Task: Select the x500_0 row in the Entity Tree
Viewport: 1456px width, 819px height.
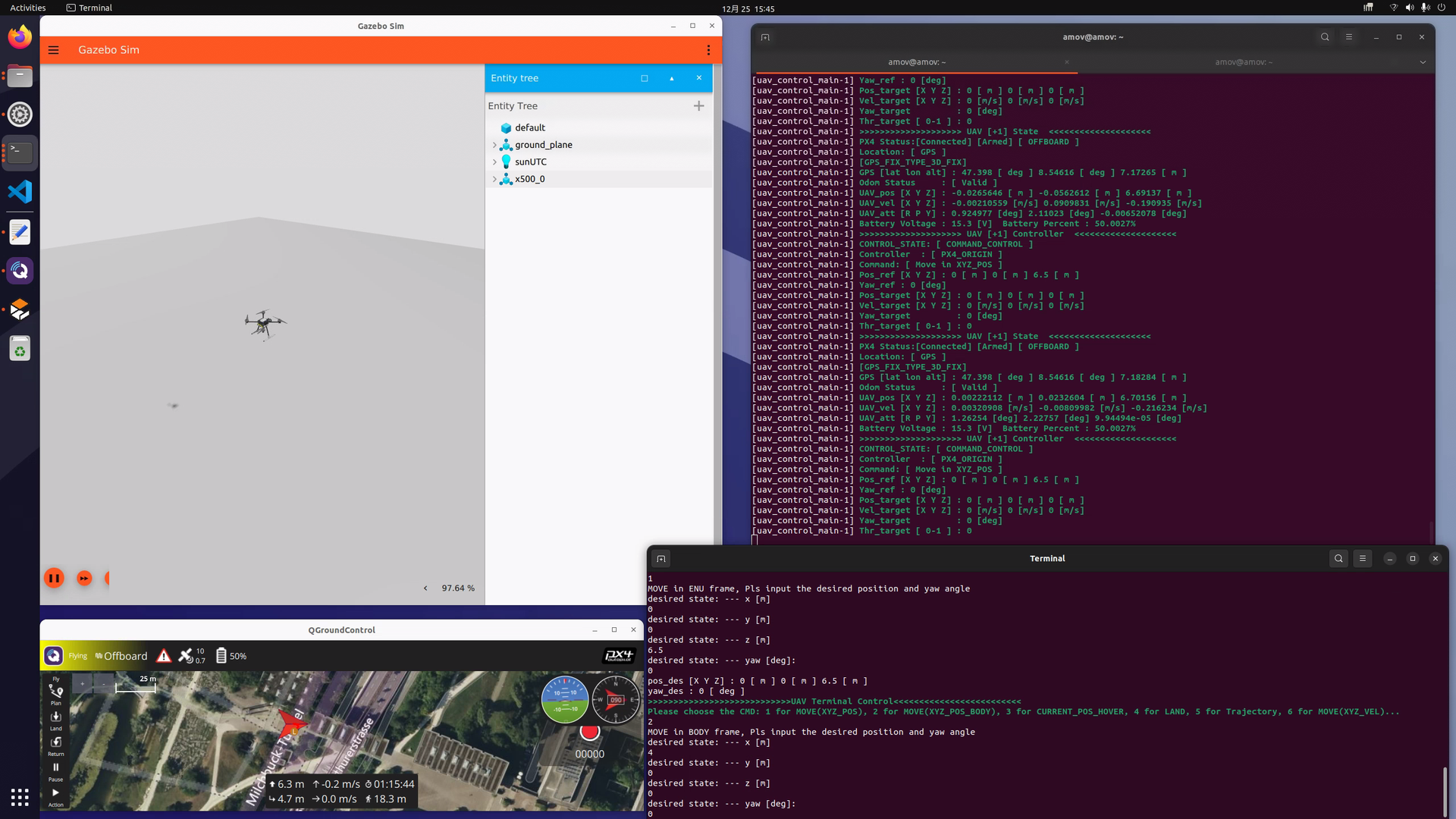Action: [598, 179]
